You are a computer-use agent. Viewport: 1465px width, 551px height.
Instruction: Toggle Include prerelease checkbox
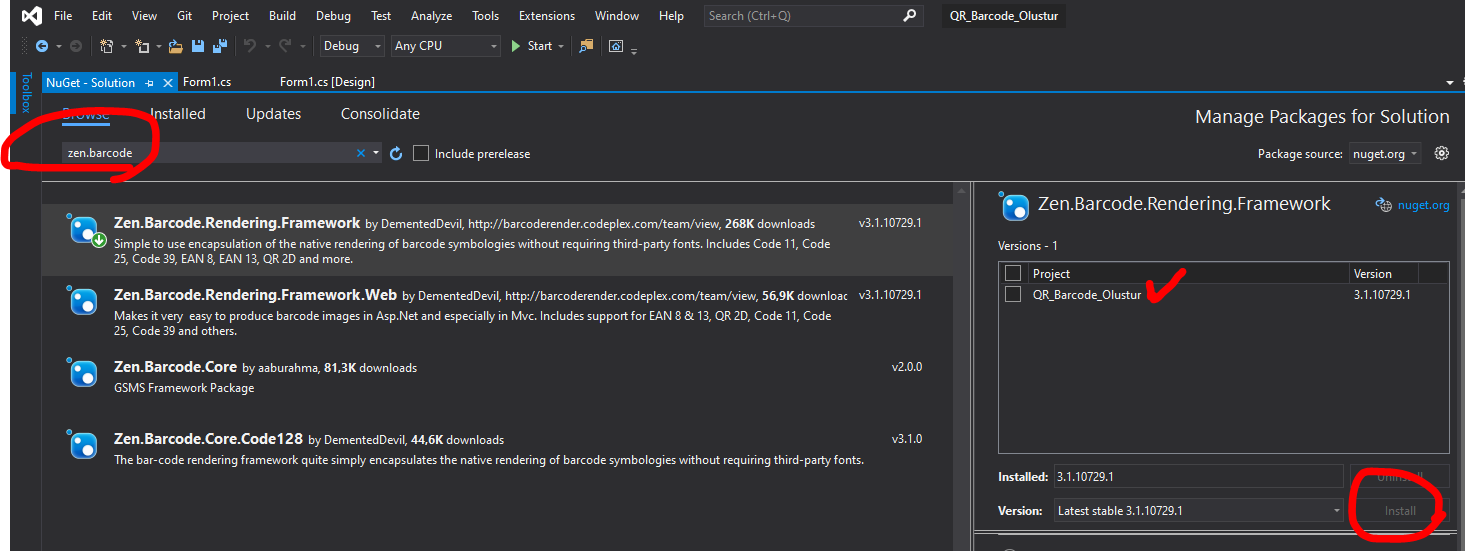(x=421, y=153)
